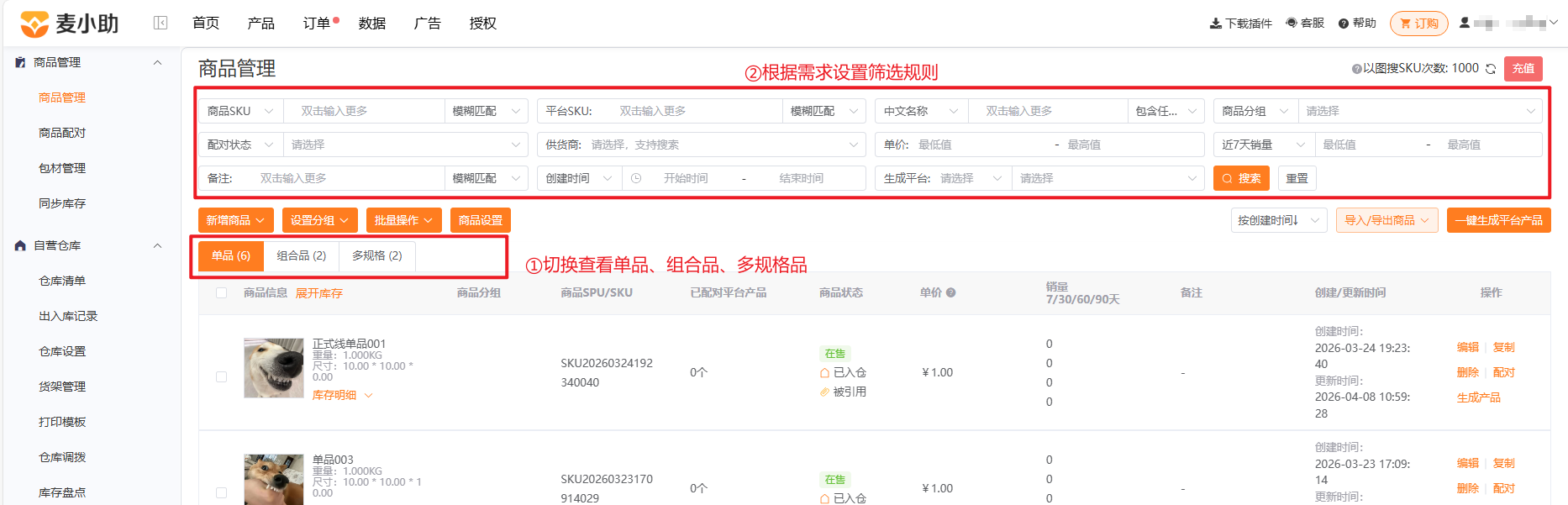Click the user avatar icon
The height and width of the screenshot is (505, 1568).
click(x=1465, y=23)
